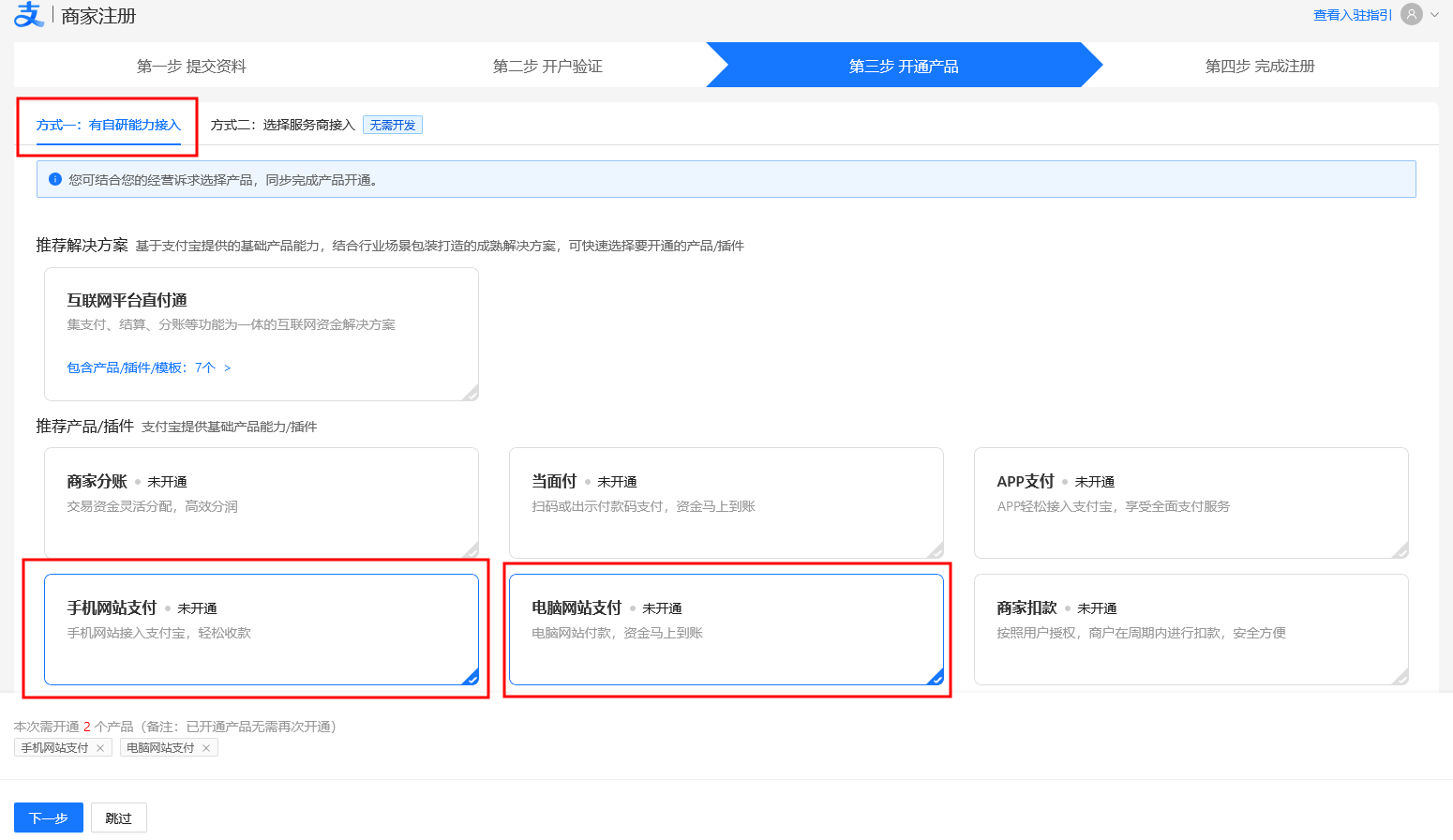The image size is (1453, 840).
Task: Expand 包含产品/插件/模板 7个 list
Action: (x=148, y=367)
